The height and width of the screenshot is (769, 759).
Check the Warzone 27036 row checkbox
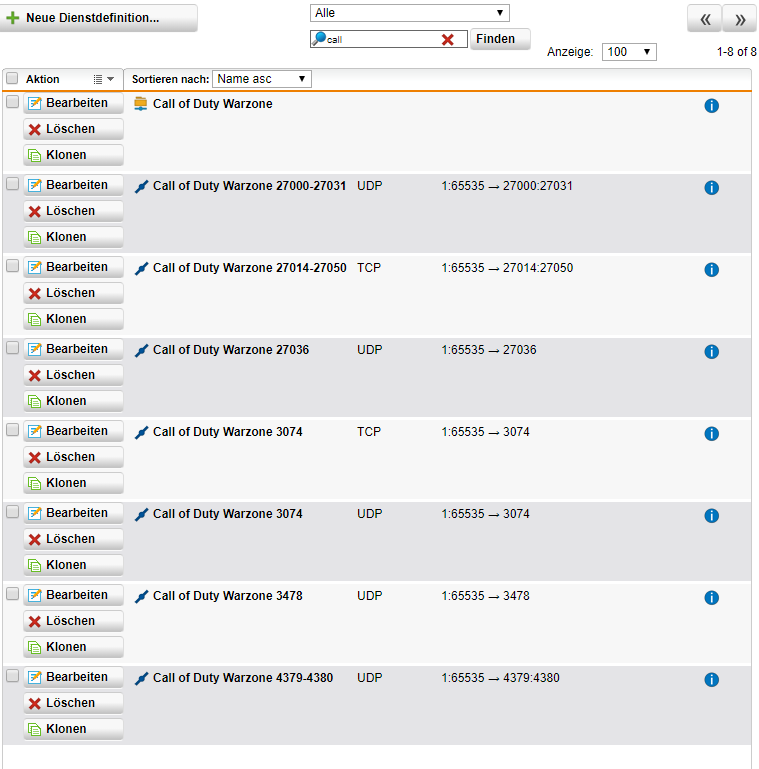(12, 347)
